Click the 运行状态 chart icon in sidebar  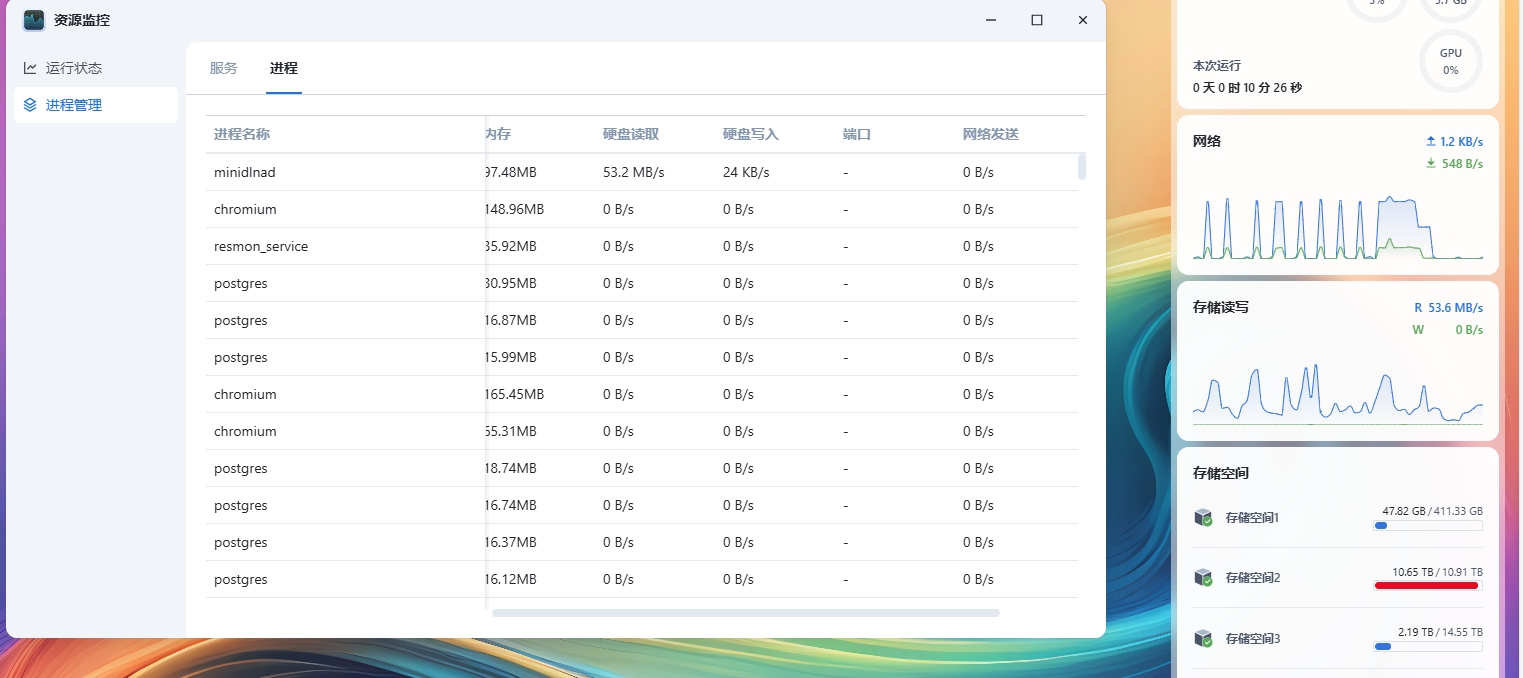pyautogui.click(x=30, y=68)
